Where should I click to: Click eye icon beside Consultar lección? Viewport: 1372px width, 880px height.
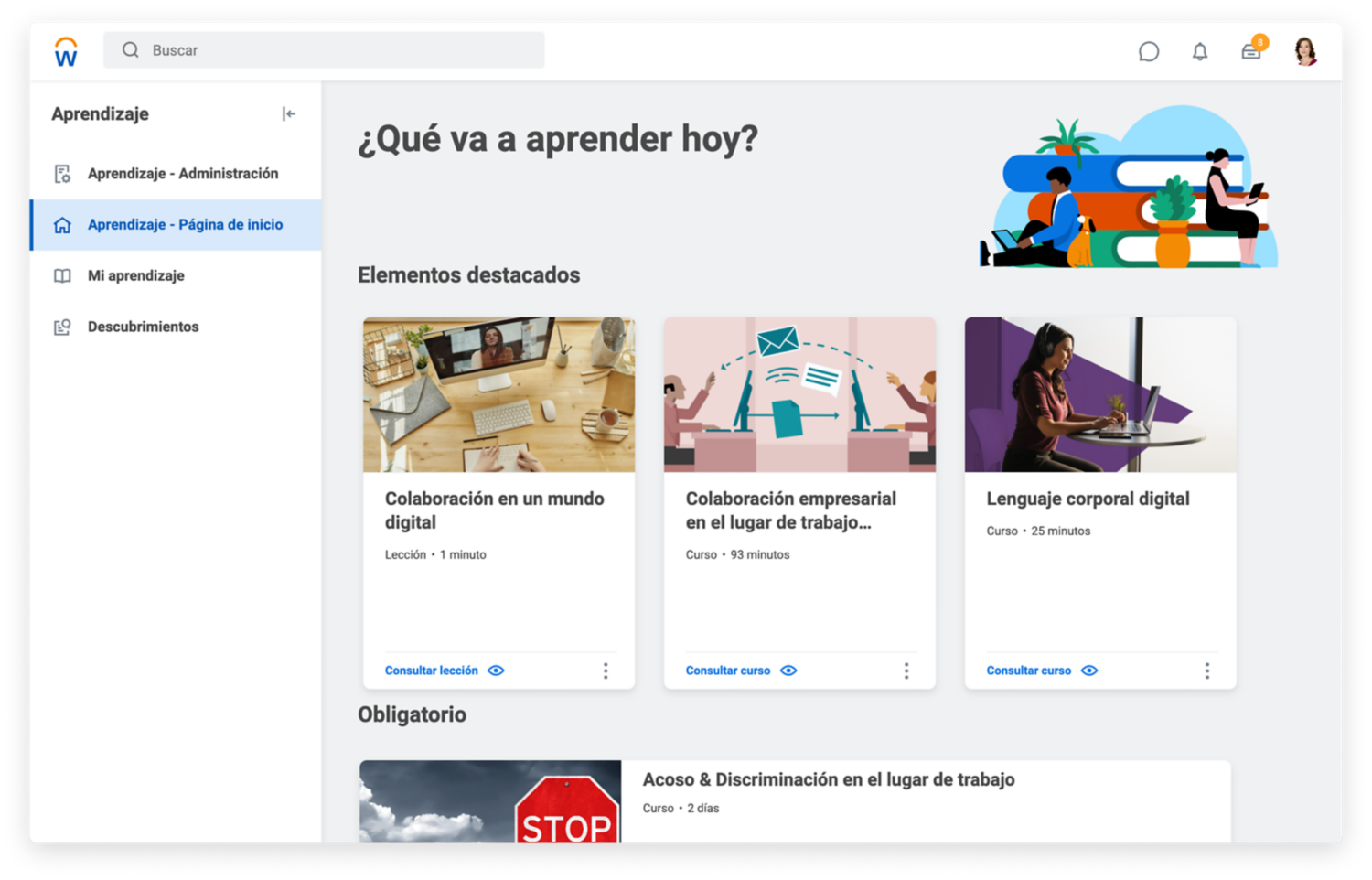coord(496,671)
